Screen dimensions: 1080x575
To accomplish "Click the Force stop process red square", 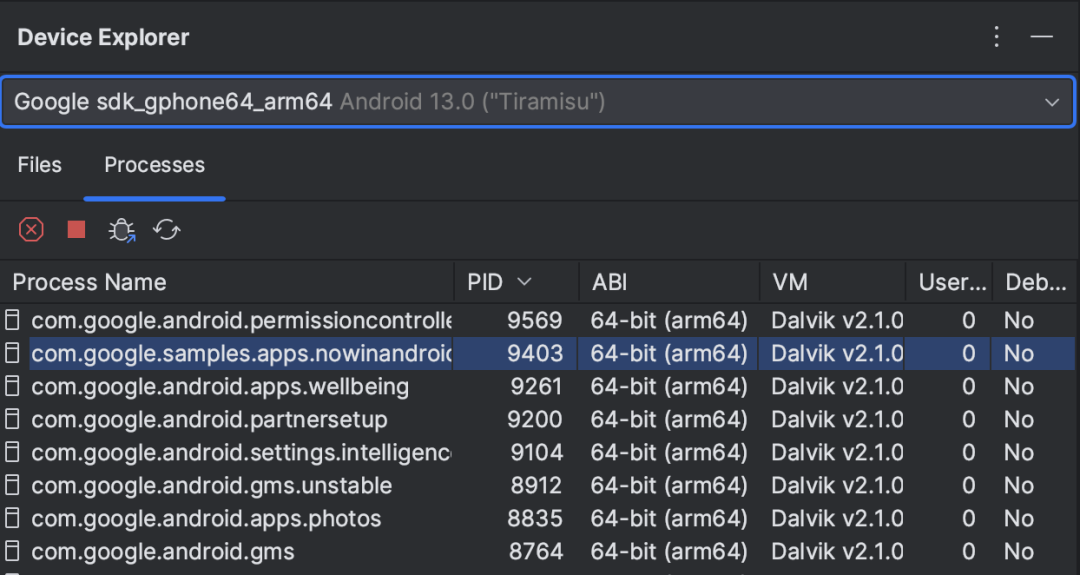I will tap(76, 229).
